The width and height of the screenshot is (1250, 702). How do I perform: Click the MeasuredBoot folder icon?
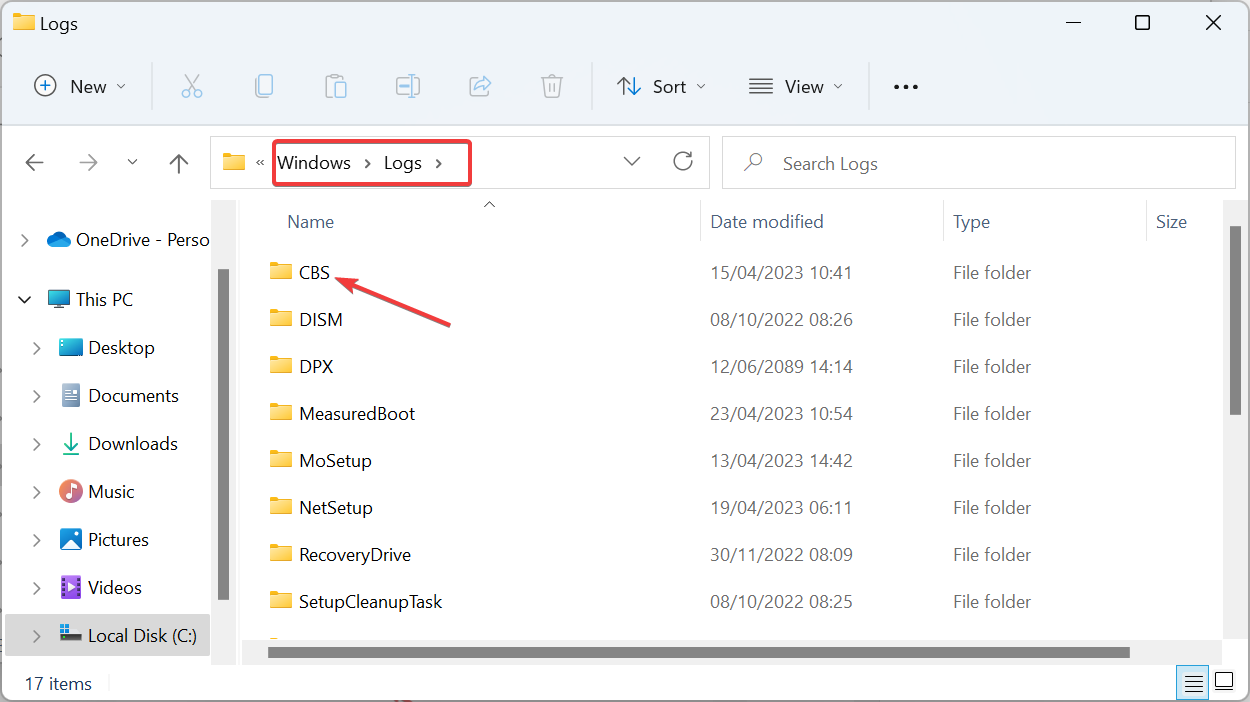280,413
